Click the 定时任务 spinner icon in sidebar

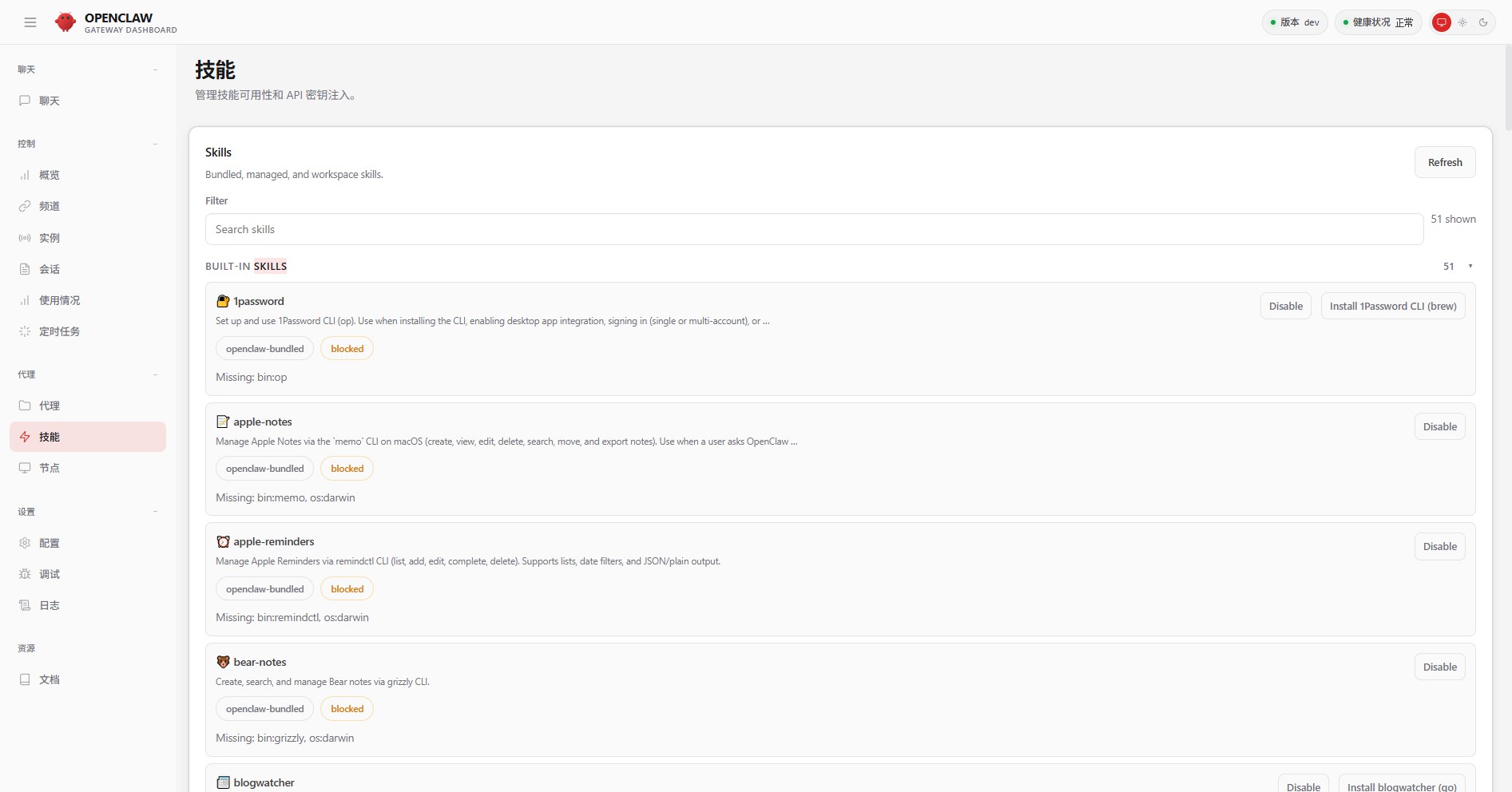pos(25,331)
